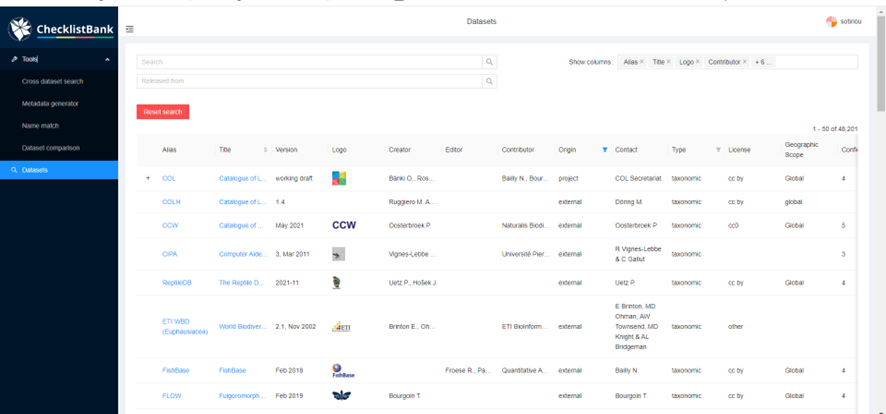Viewport: 886px width, 414px height.
Task: Open sotiriou user avatar
Action: coord(831,22)
